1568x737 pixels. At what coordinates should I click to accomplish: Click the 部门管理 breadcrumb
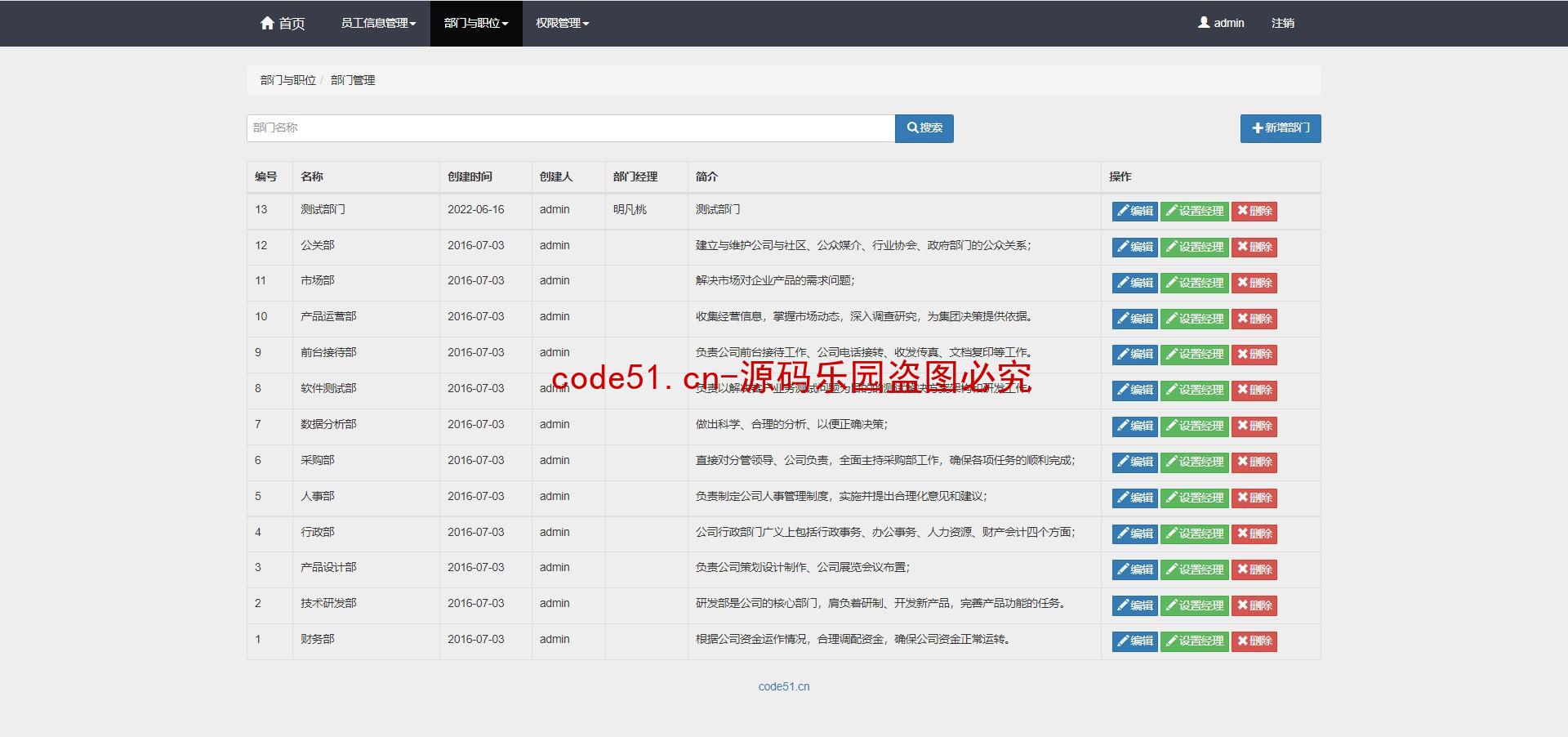tap(353, 80)
